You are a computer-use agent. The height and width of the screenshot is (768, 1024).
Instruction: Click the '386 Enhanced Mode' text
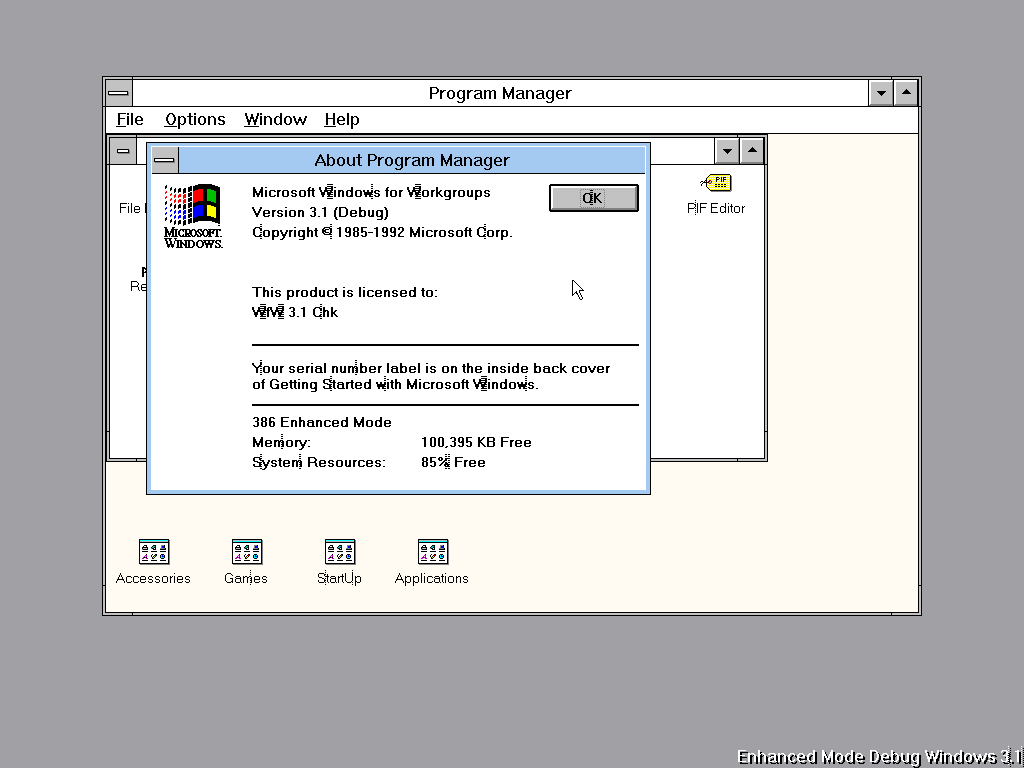322,423
